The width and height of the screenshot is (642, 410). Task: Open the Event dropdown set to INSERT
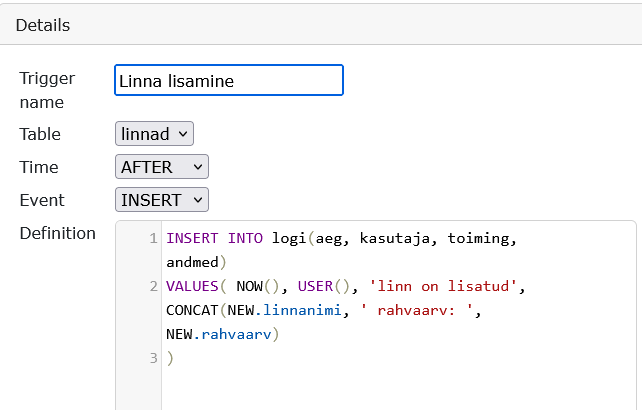pos(162,200)
